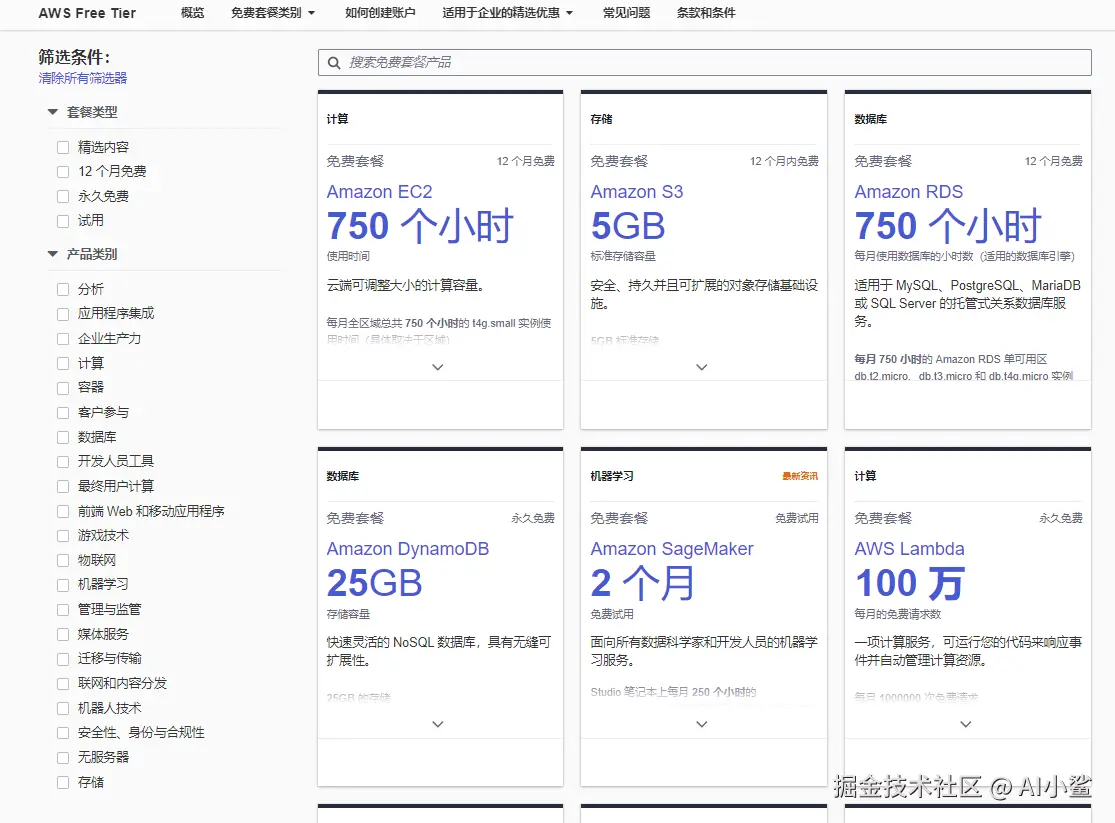
Task: Click the AWS Free Tier heading
Action: coord(87,13)
